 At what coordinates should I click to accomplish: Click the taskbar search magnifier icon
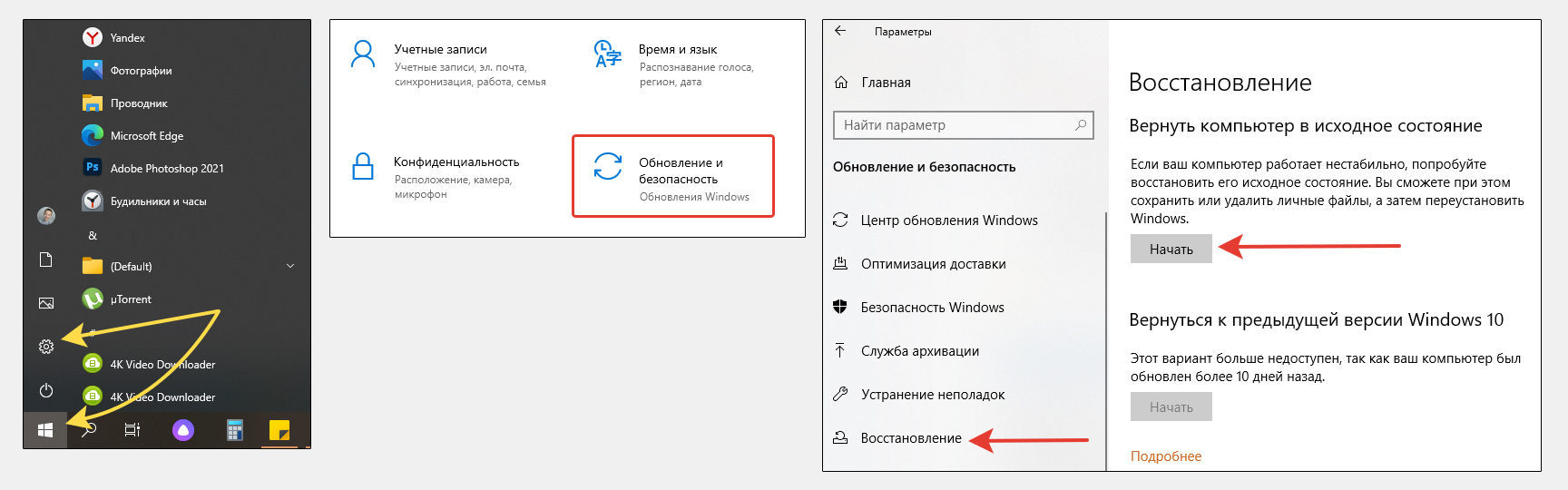click(x=89, y=430)
